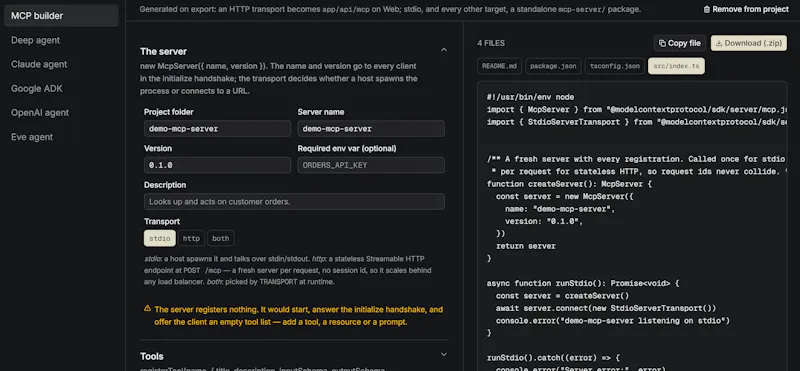Click the 'await server.connect(' code line

(606, 308)
